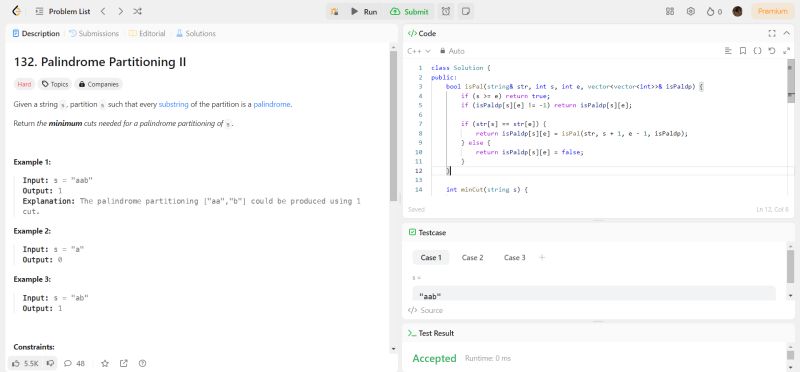Click code line 8 recursive return
This screenshot has height=372, width=800.
(582, 133)
